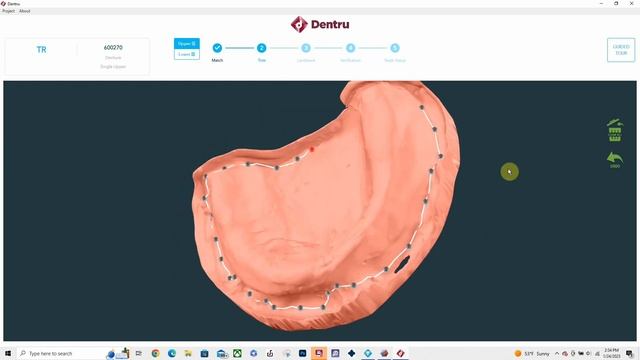Open Dentru app icon in taskbar
Screen dimensions: 640x360
pyautogui.click(x=400, y=353)
